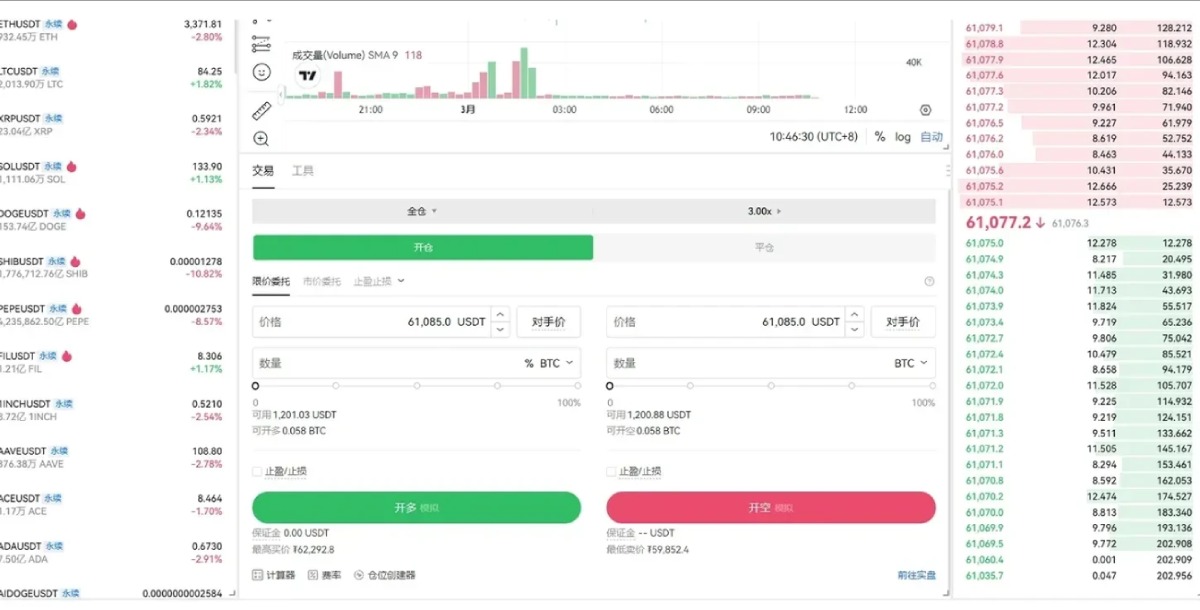This screenshot has height=610, width=1200.
Task: Select the ruler measure tool icon
Action: [262, 110]
